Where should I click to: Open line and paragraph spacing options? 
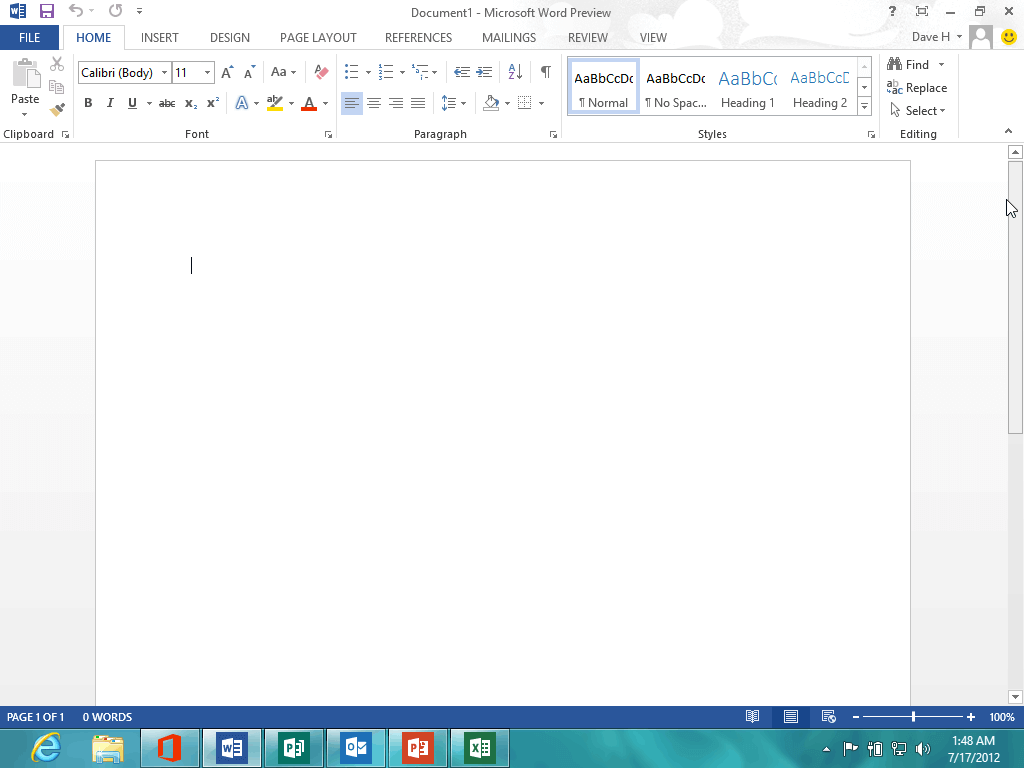coord(449,103)
